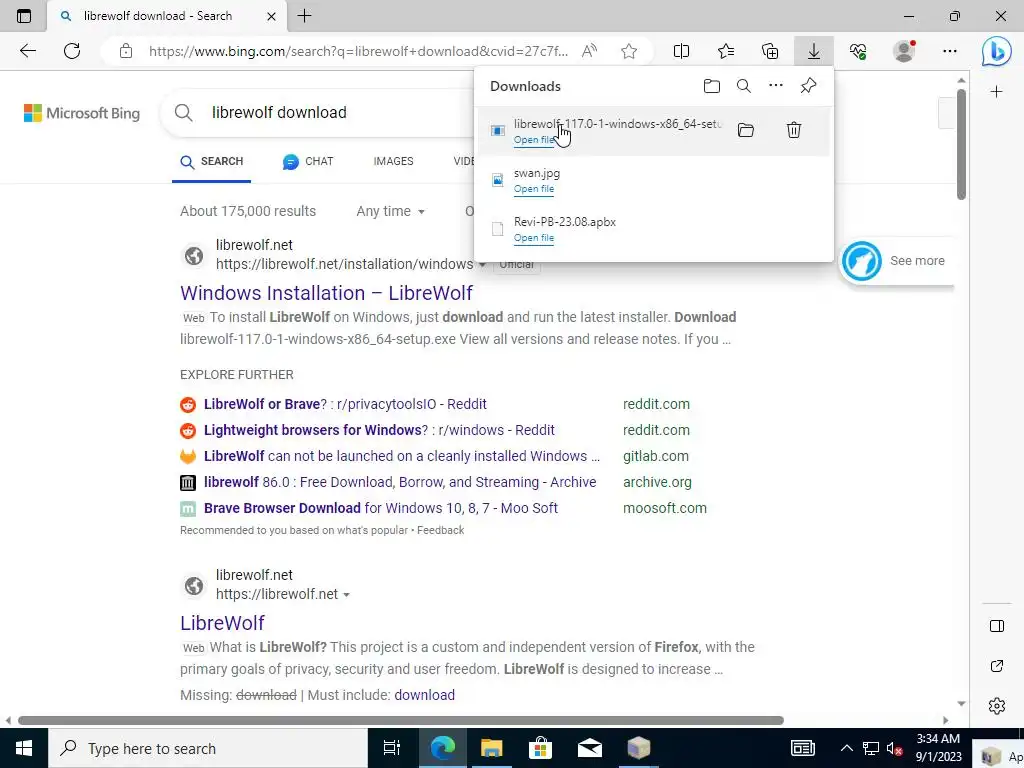The width and height of the screenshot is (1024, 768).
Task: Open Task View in the taskbar
Action: (x=392, y=748)
